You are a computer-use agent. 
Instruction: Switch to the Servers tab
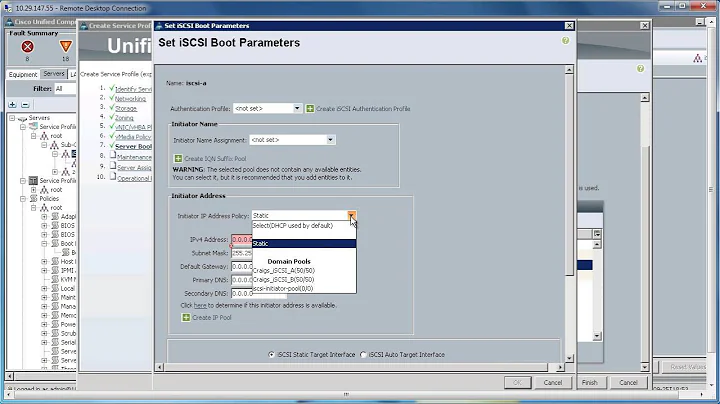point(54,73)
